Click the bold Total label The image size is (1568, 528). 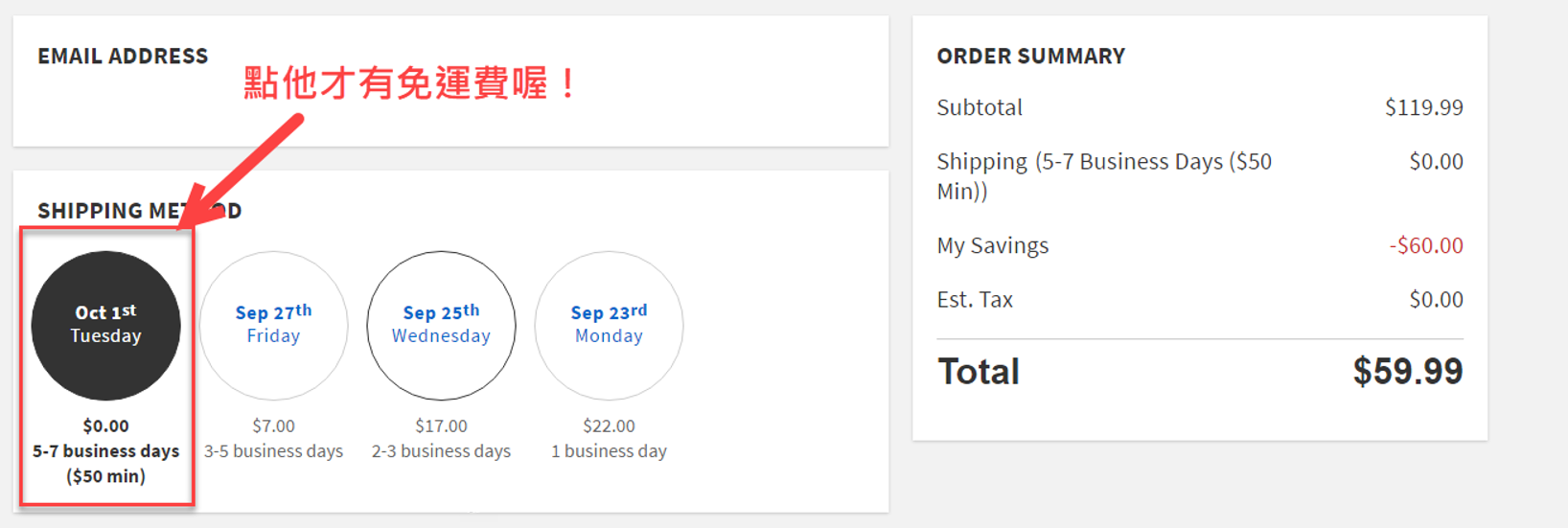pos(979,372)
